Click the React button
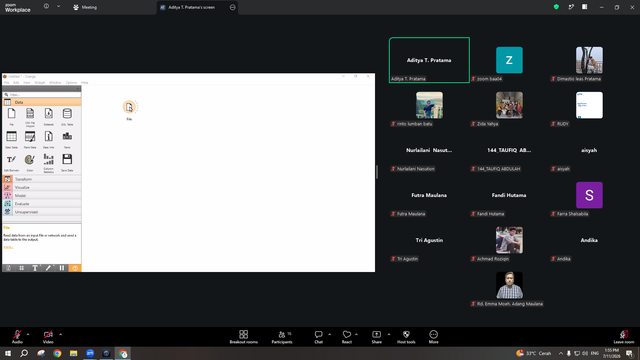This screenshot has height=360, width=640. coord(347,337)
